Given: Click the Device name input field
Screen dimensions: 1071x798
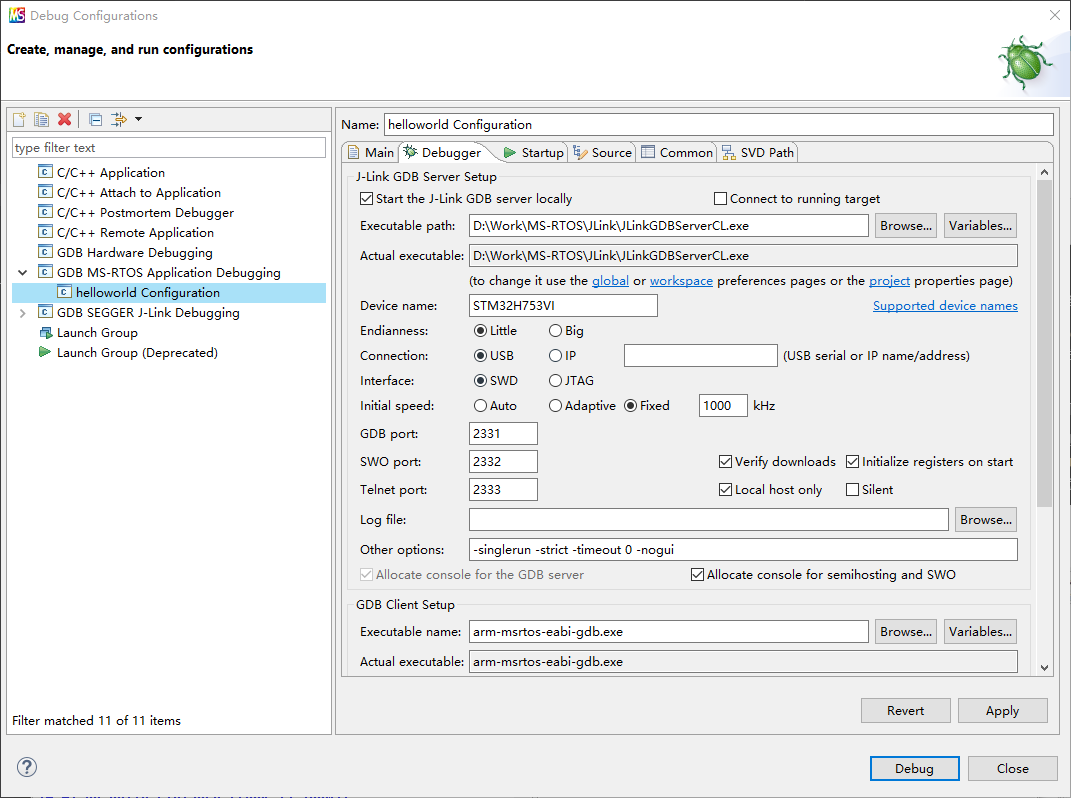Looking at the screenshot, I should tap(563, 305).
